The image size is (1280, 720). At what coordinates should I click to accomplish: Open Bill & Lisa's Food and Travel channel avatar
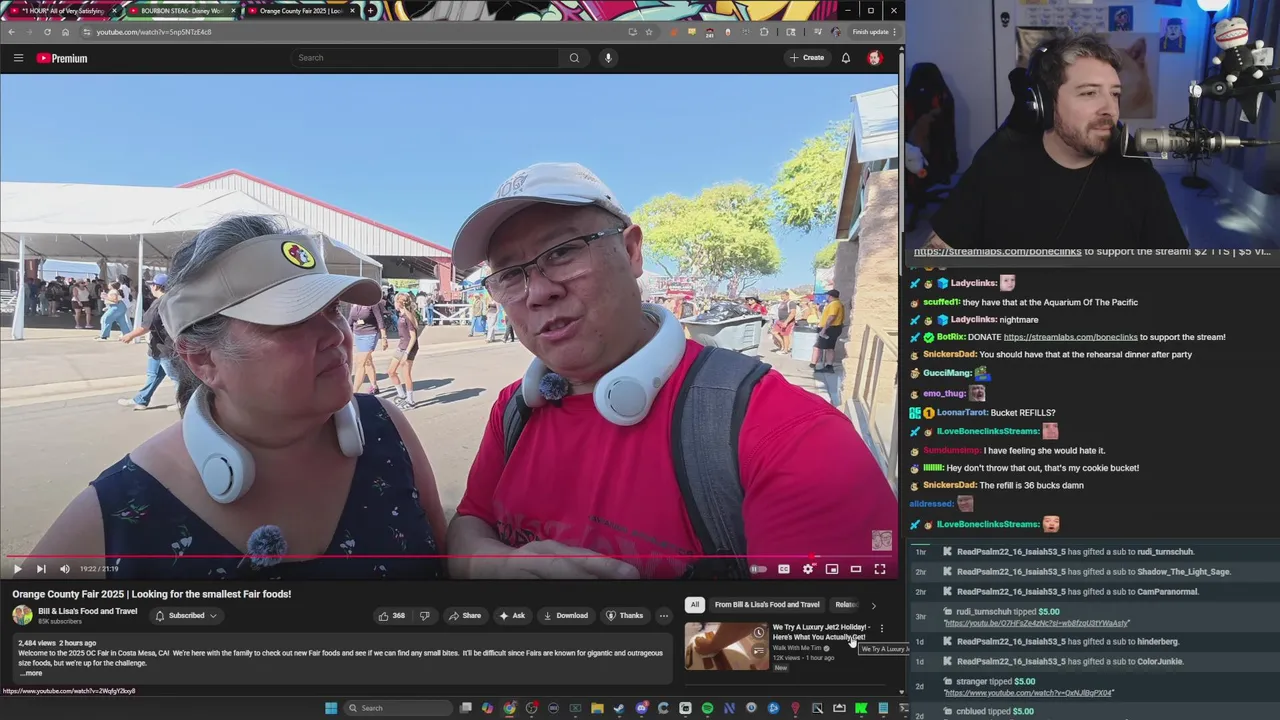pyautogui.click(x=22, y=616)
